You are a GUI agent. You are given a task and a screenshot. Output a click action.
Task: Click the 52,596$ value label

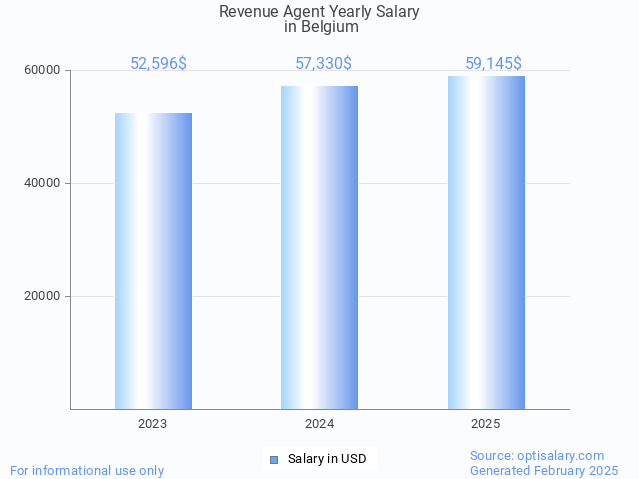point(158,63)
